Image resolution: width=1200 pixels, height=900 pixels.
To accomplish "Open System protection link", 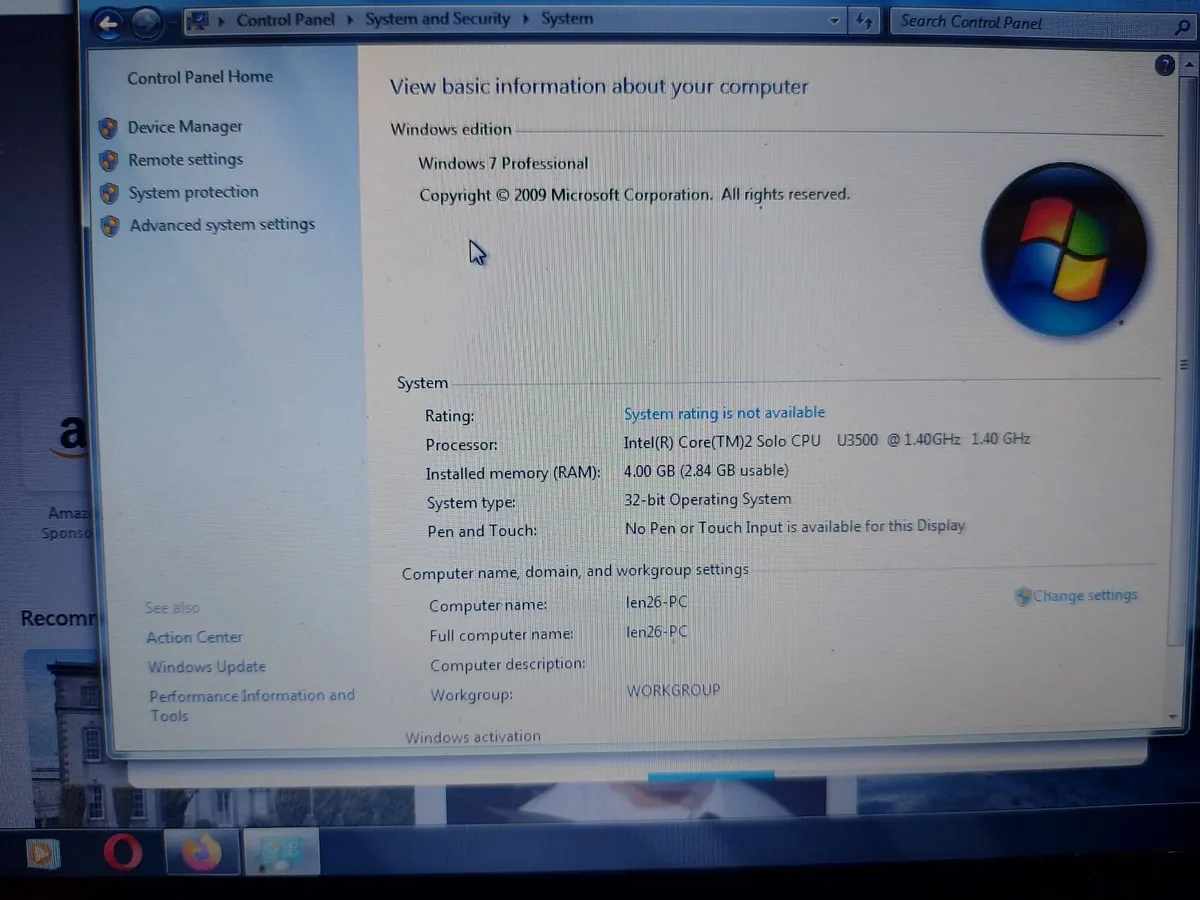I will click(193, 192).
